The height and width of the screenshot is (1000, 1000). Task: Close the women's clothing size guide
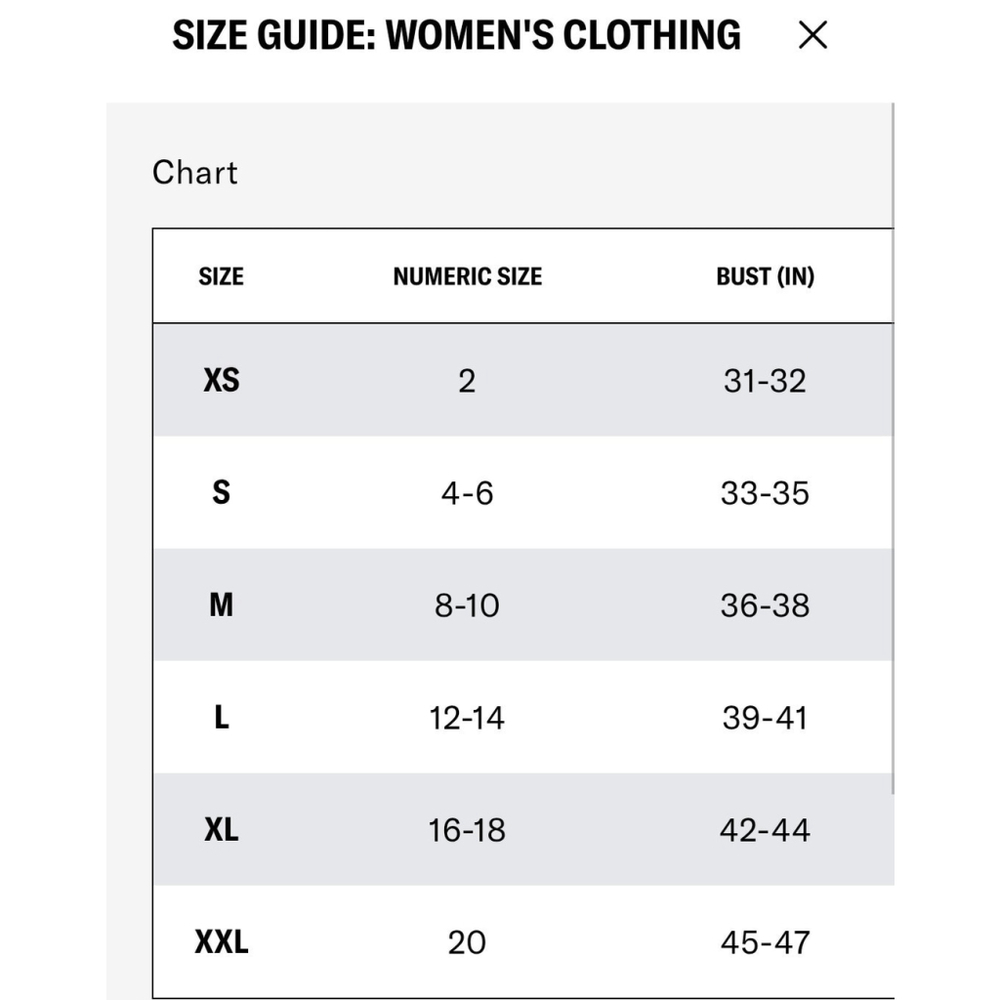coord(812,34)
